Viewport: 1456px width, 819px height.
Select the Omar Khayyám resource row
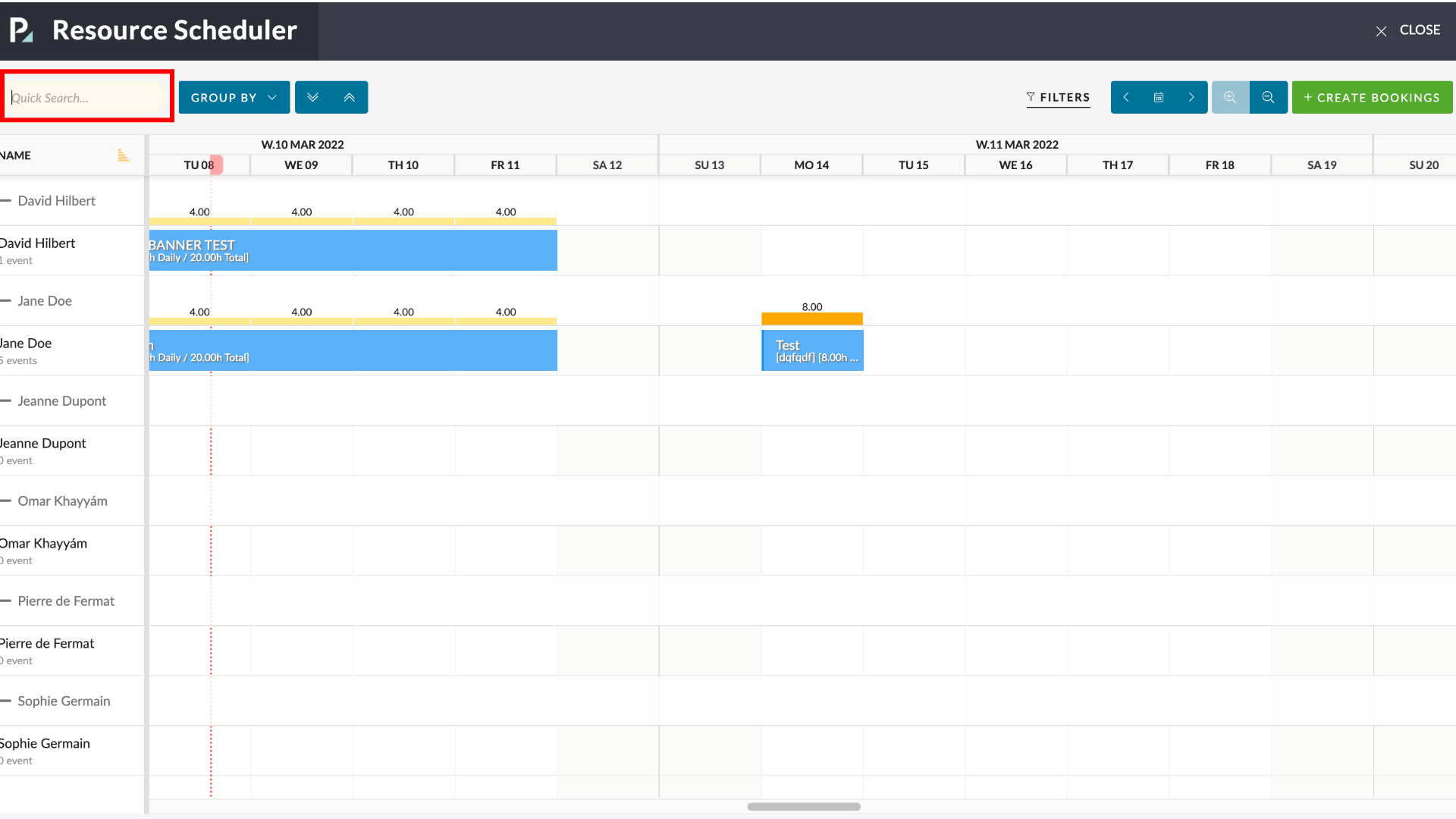click(x=72, y=551)
